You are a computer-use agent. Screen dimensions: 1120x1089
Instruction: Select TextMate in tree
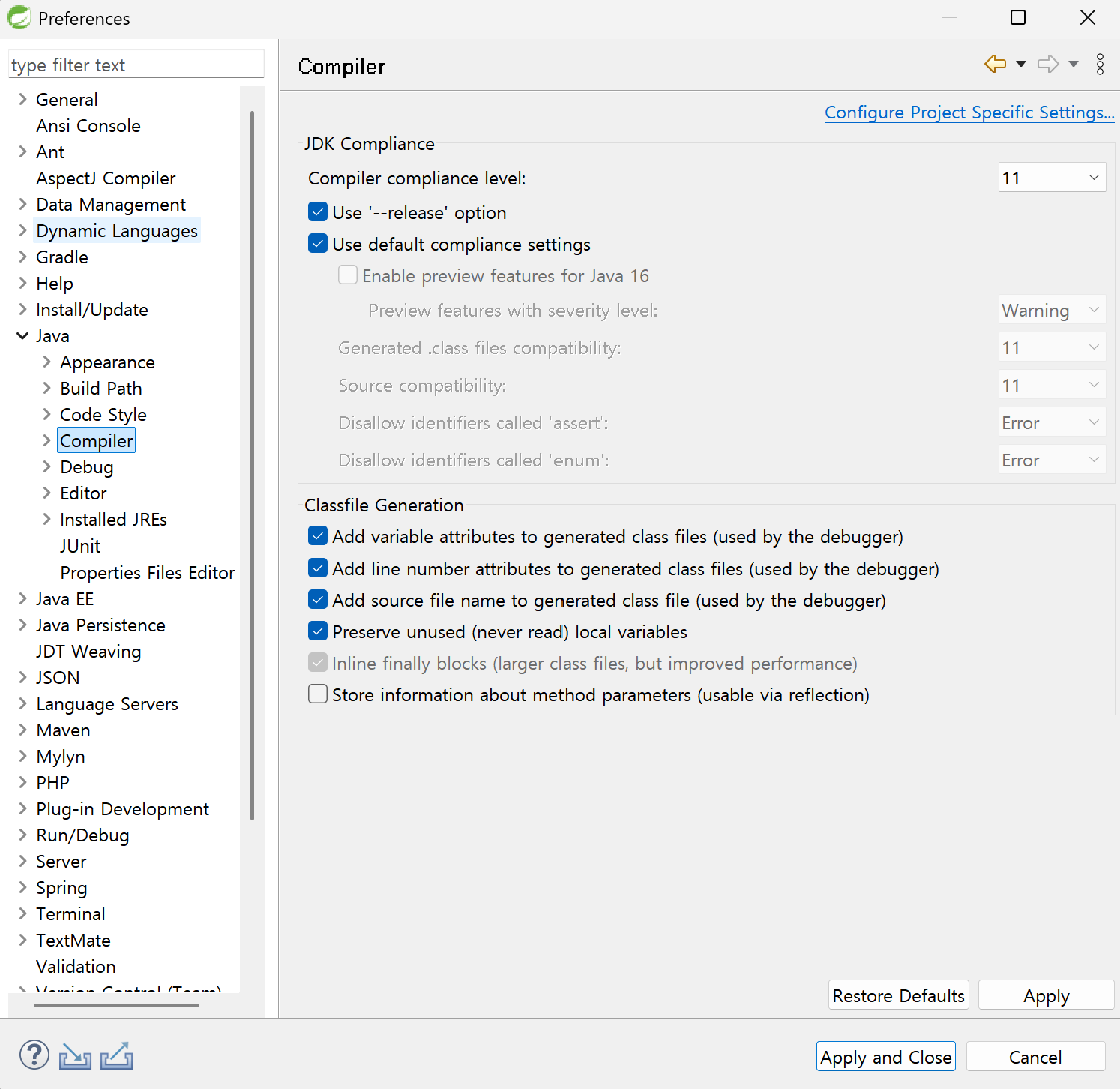click(x=73, y=940)
